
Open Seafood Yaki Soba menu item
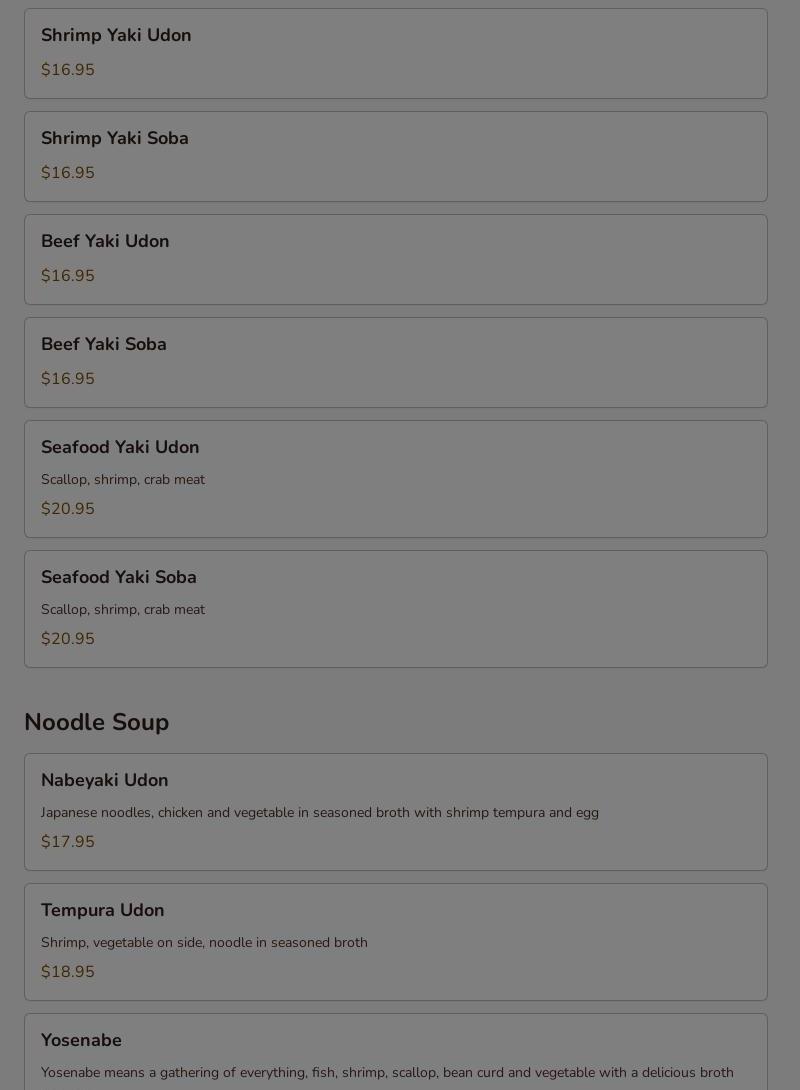[395, 609]
